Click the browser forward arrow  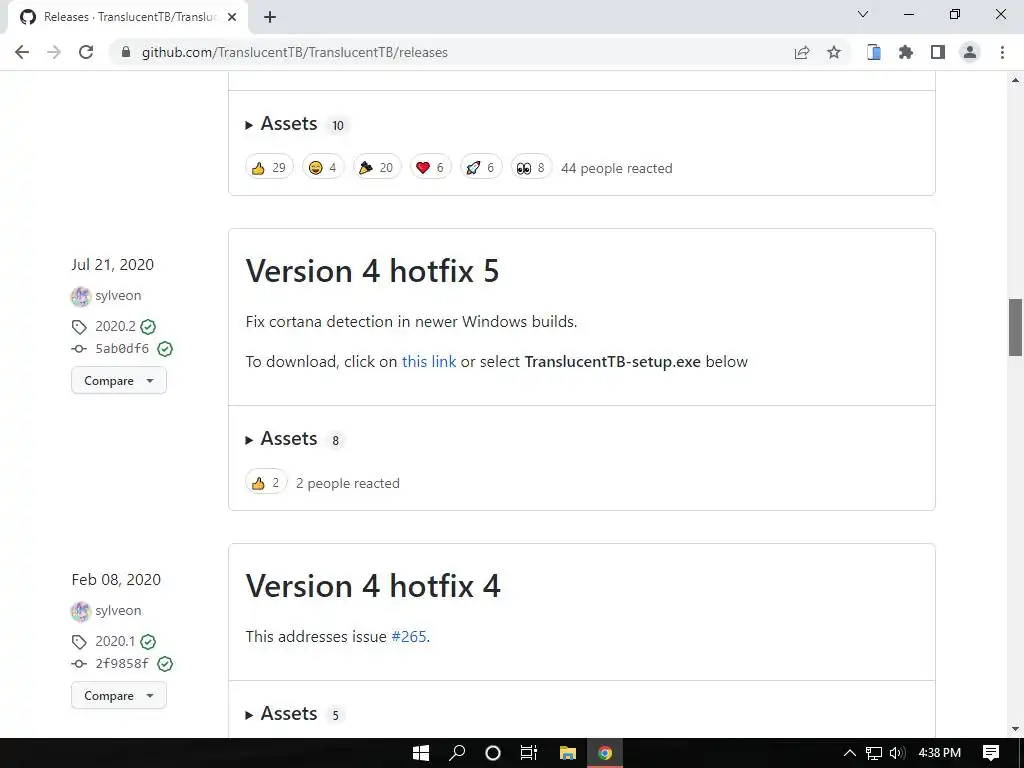click(x=54, y=52)
